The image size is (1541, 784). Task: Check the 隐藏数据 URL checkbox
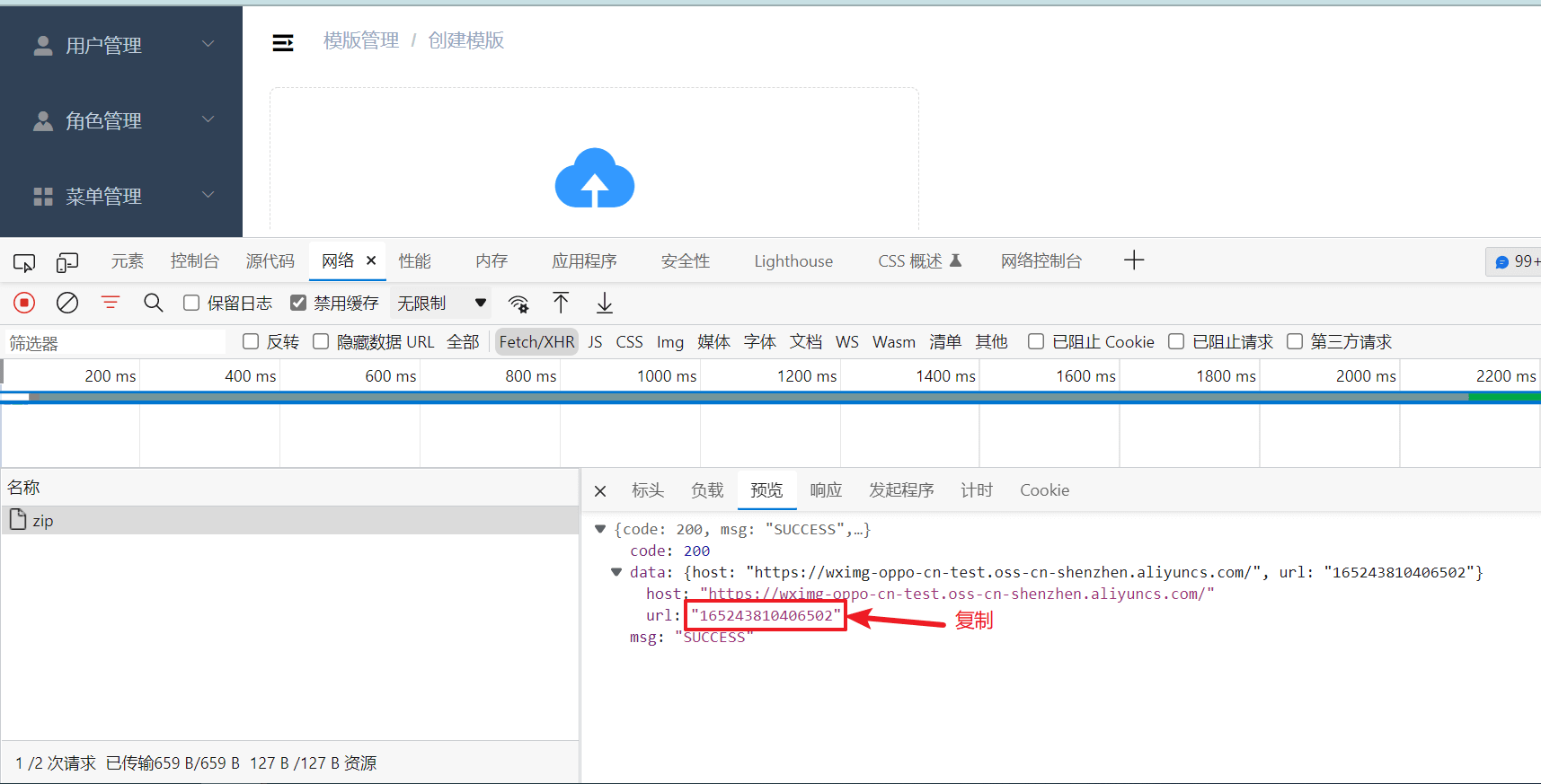point(321,342)
